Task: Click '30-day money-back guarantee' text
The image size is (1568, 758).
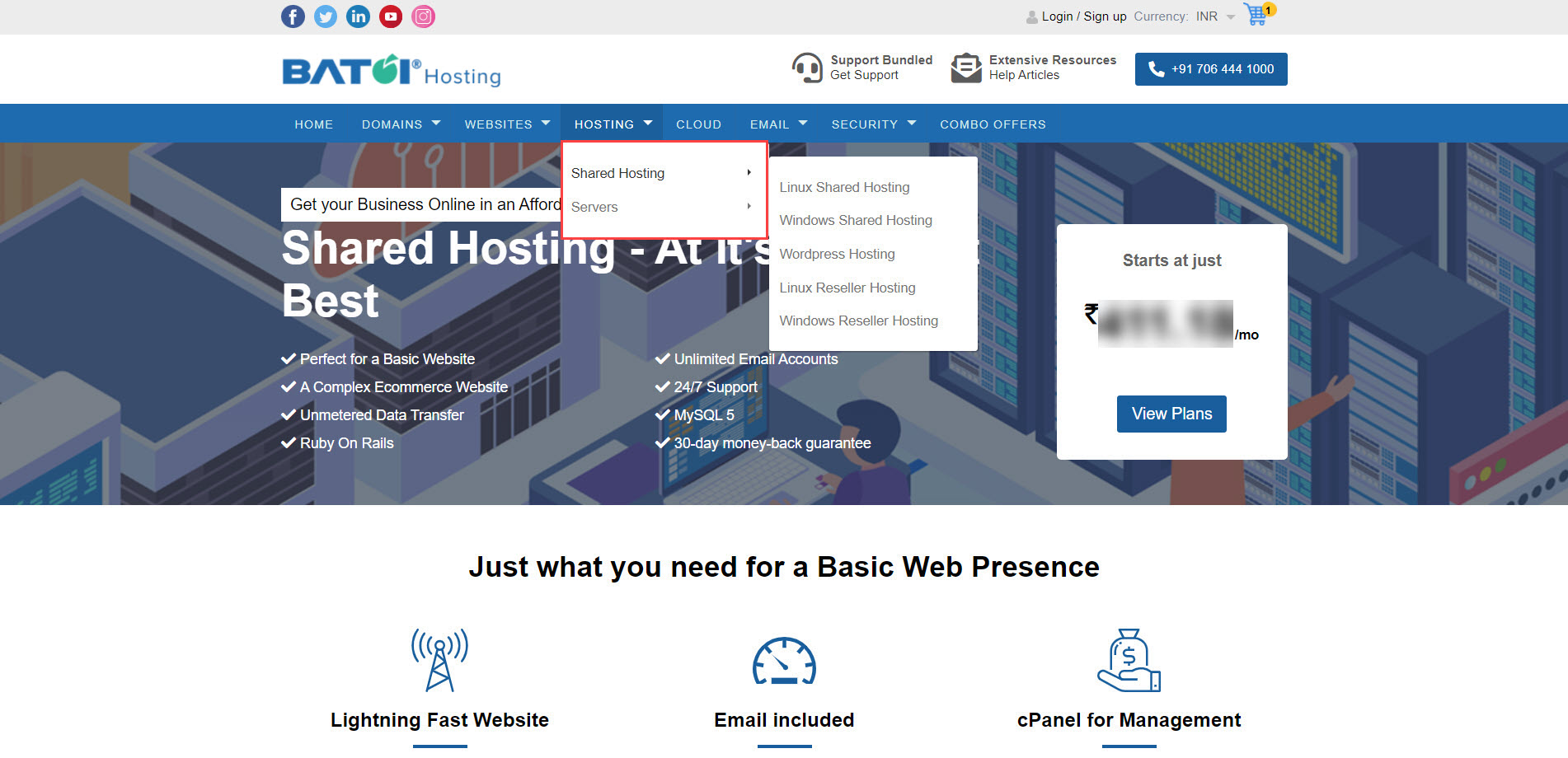Action: pos(772,443)
